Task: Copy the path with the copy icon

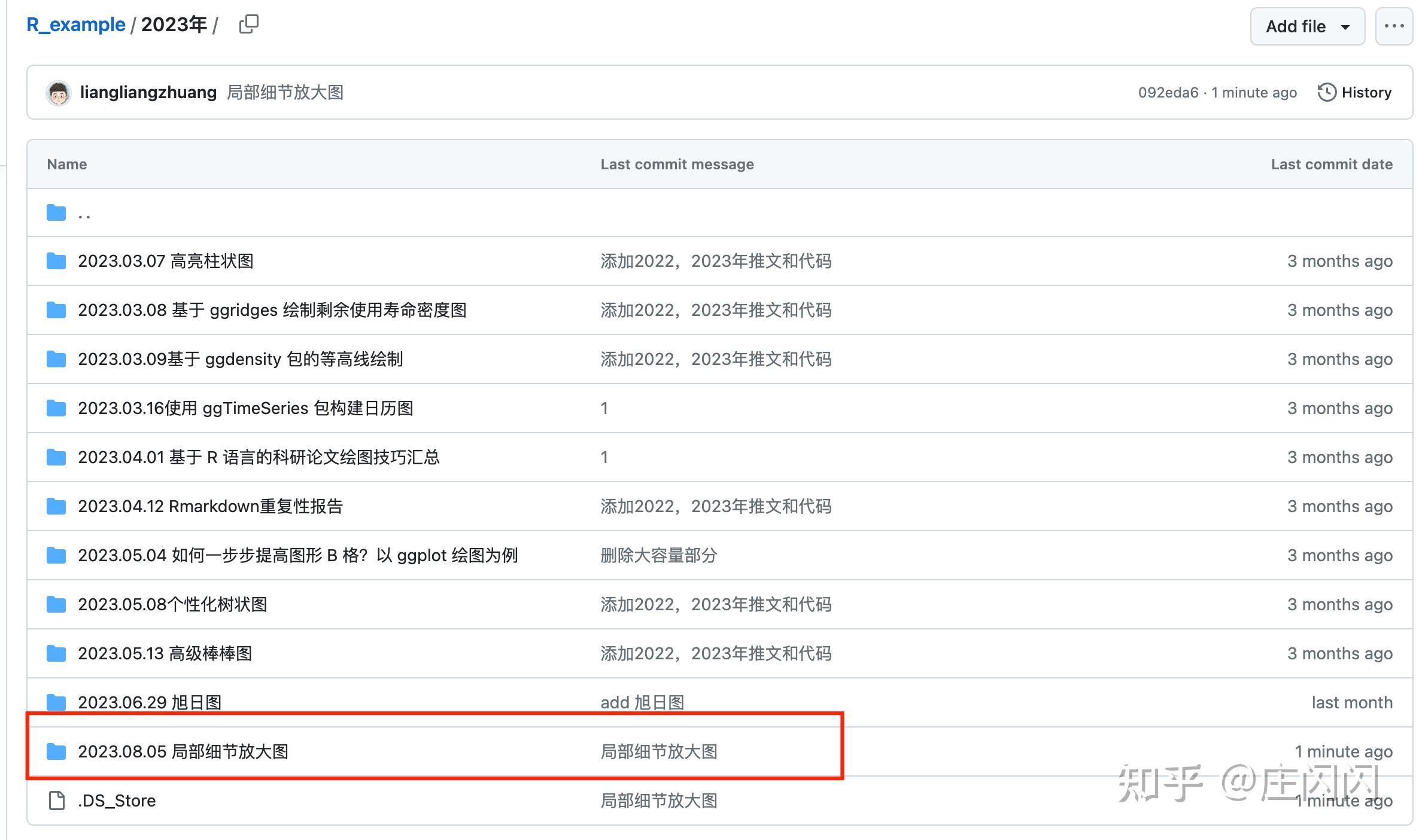Action: coord(248,25)
